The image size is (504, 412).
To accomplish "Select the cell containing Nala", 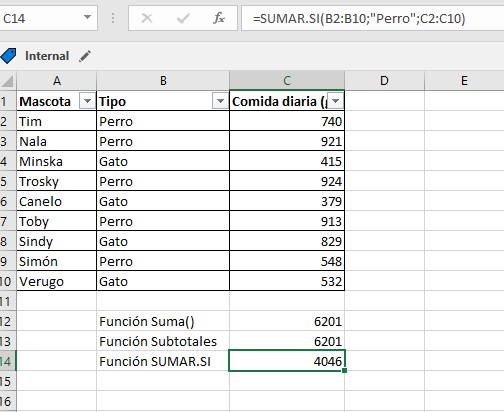I will coord(57,141).
